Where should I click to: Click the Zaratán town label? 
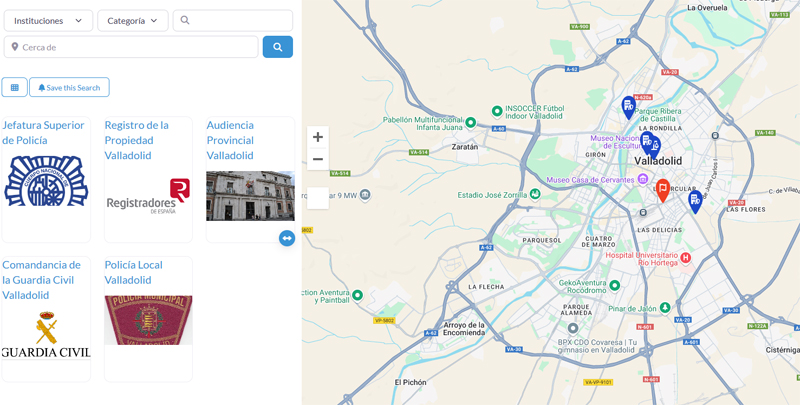pos(465,147)
